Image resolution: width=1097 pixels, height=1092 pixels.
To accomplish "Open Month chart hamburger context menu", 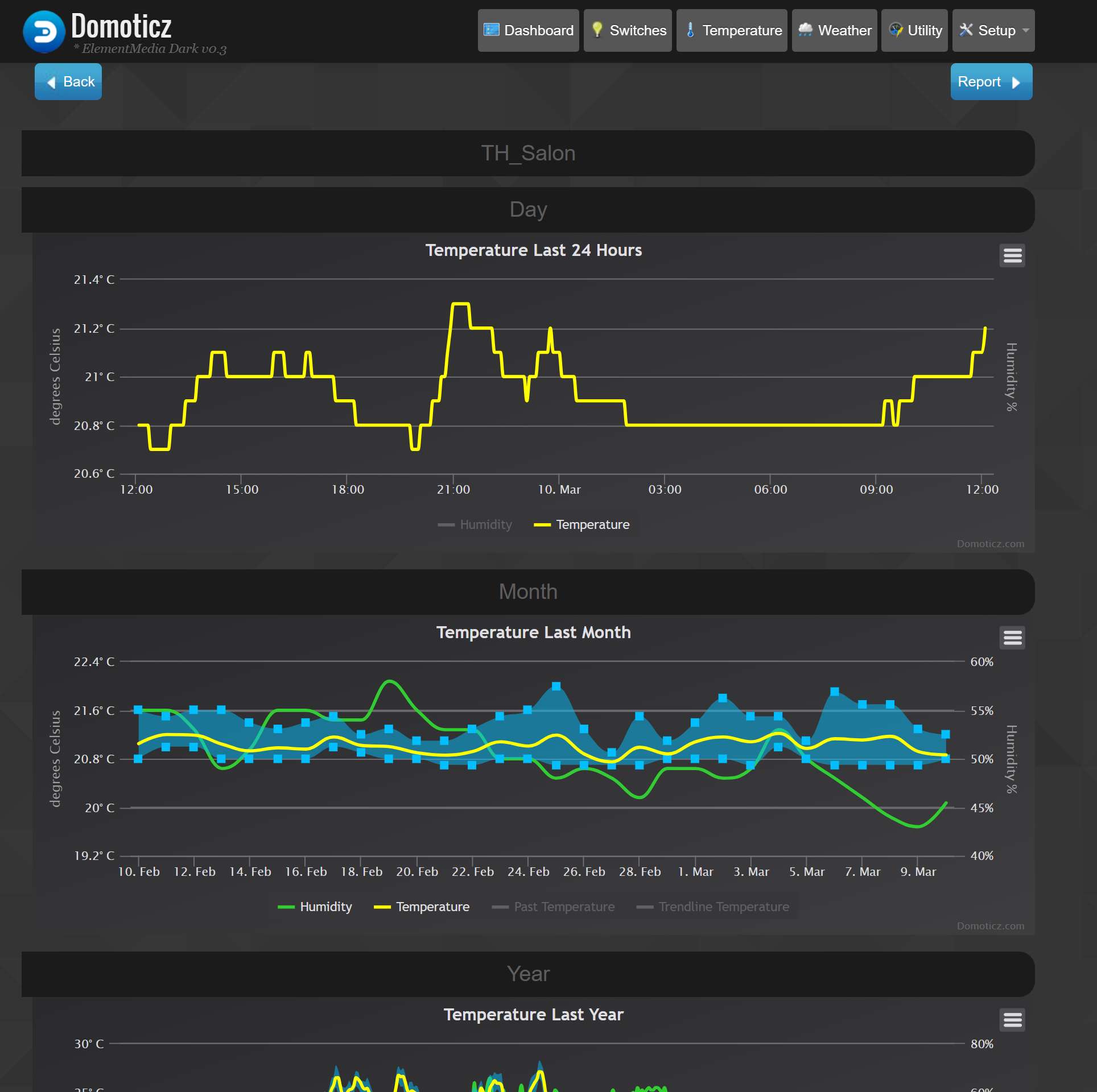I will click(1012, 638).
